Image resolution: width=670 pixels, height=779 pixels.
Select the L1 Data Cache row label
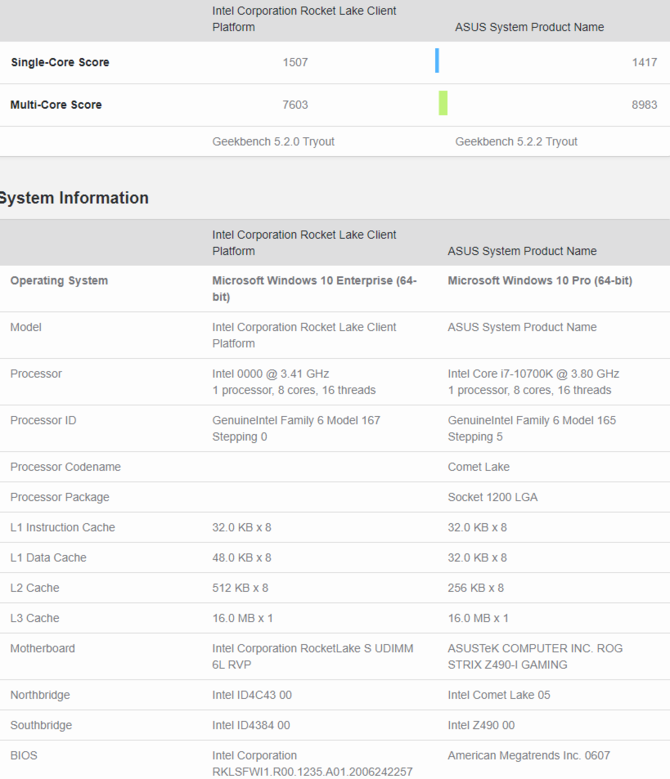point(48,558)
